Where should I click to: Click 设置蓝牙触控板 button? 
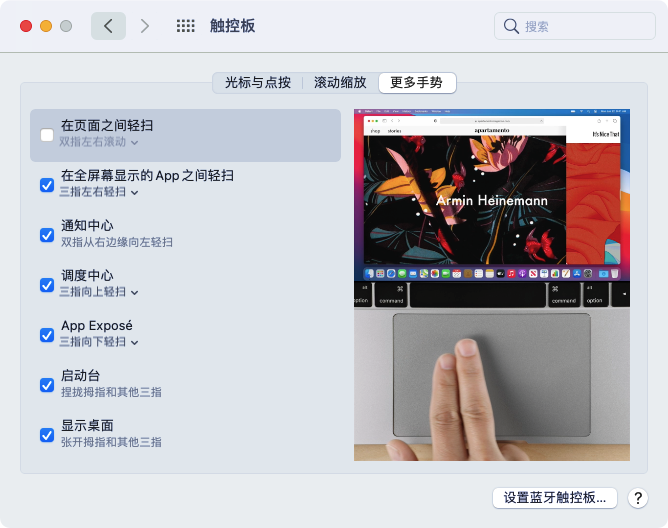pos(555,498)
